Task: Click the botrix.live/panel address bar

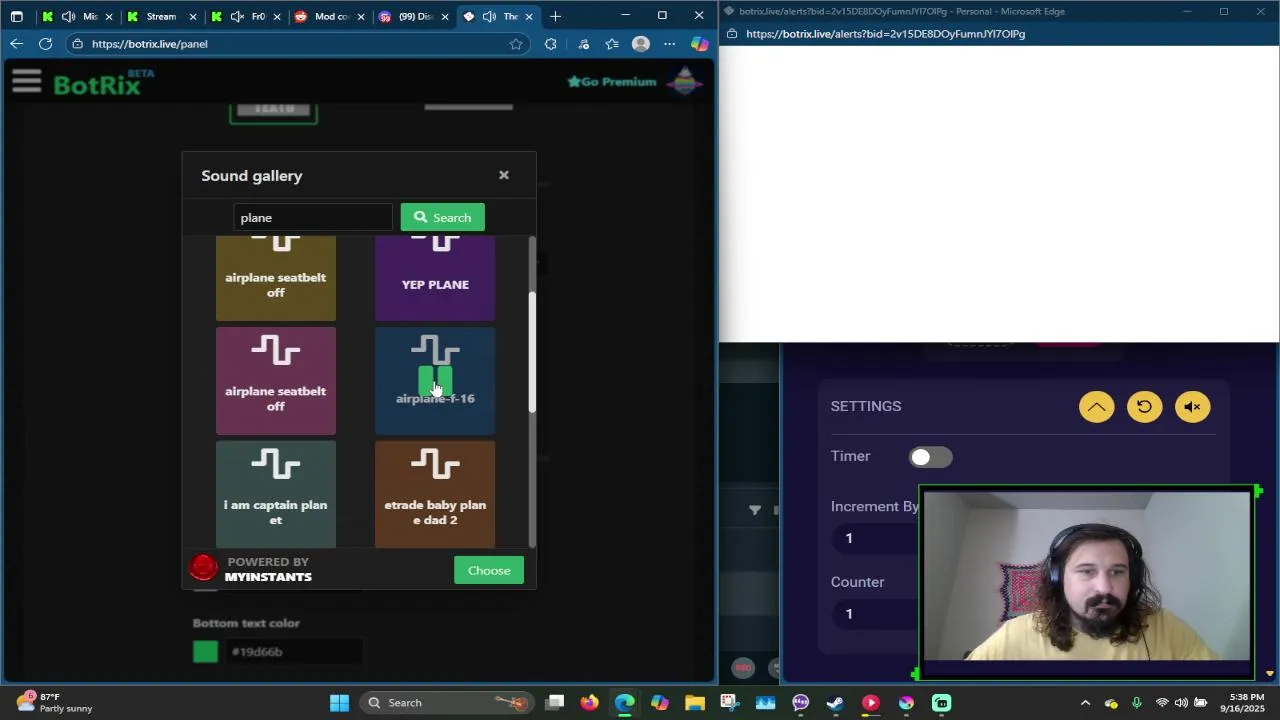Action: point(290,44)
